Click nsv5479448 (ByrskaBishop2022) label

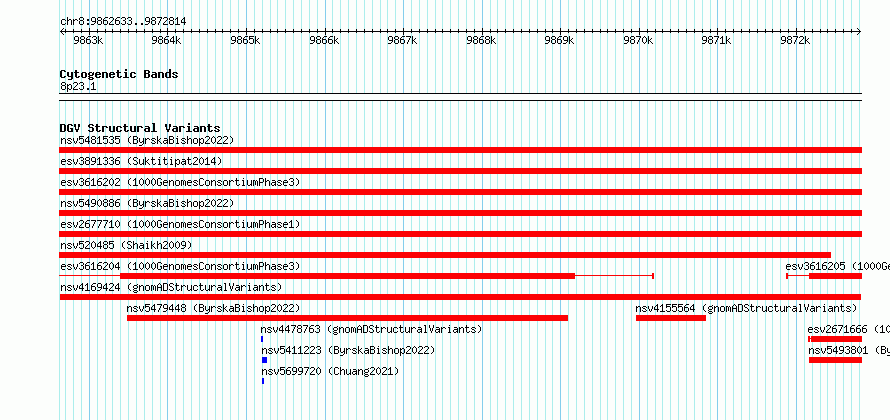213,308
